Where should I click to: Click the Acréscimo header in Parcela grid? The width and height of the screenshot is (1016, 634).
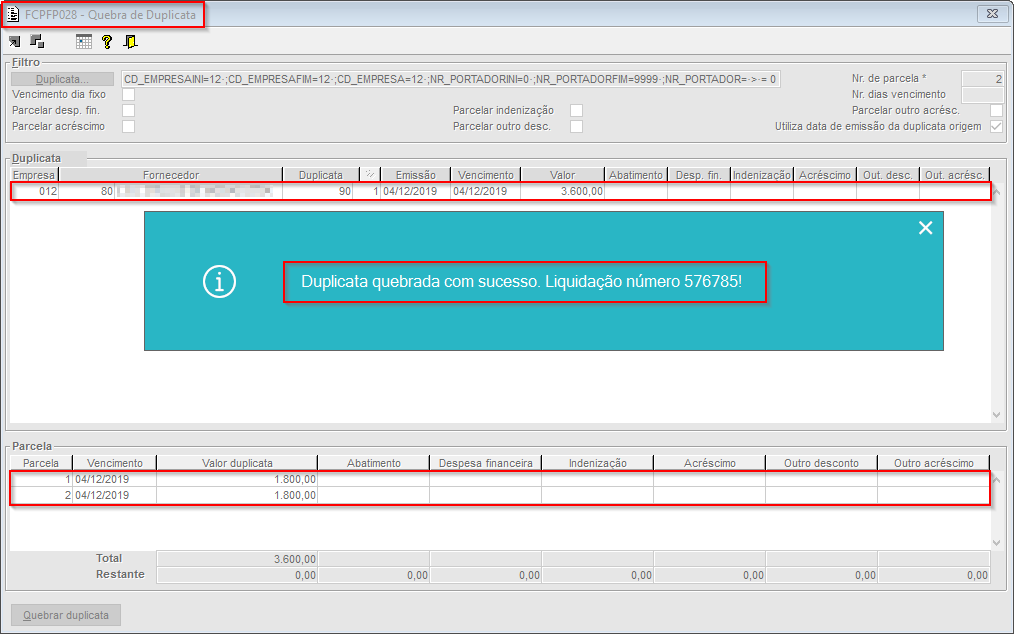[x=710, y=463]
